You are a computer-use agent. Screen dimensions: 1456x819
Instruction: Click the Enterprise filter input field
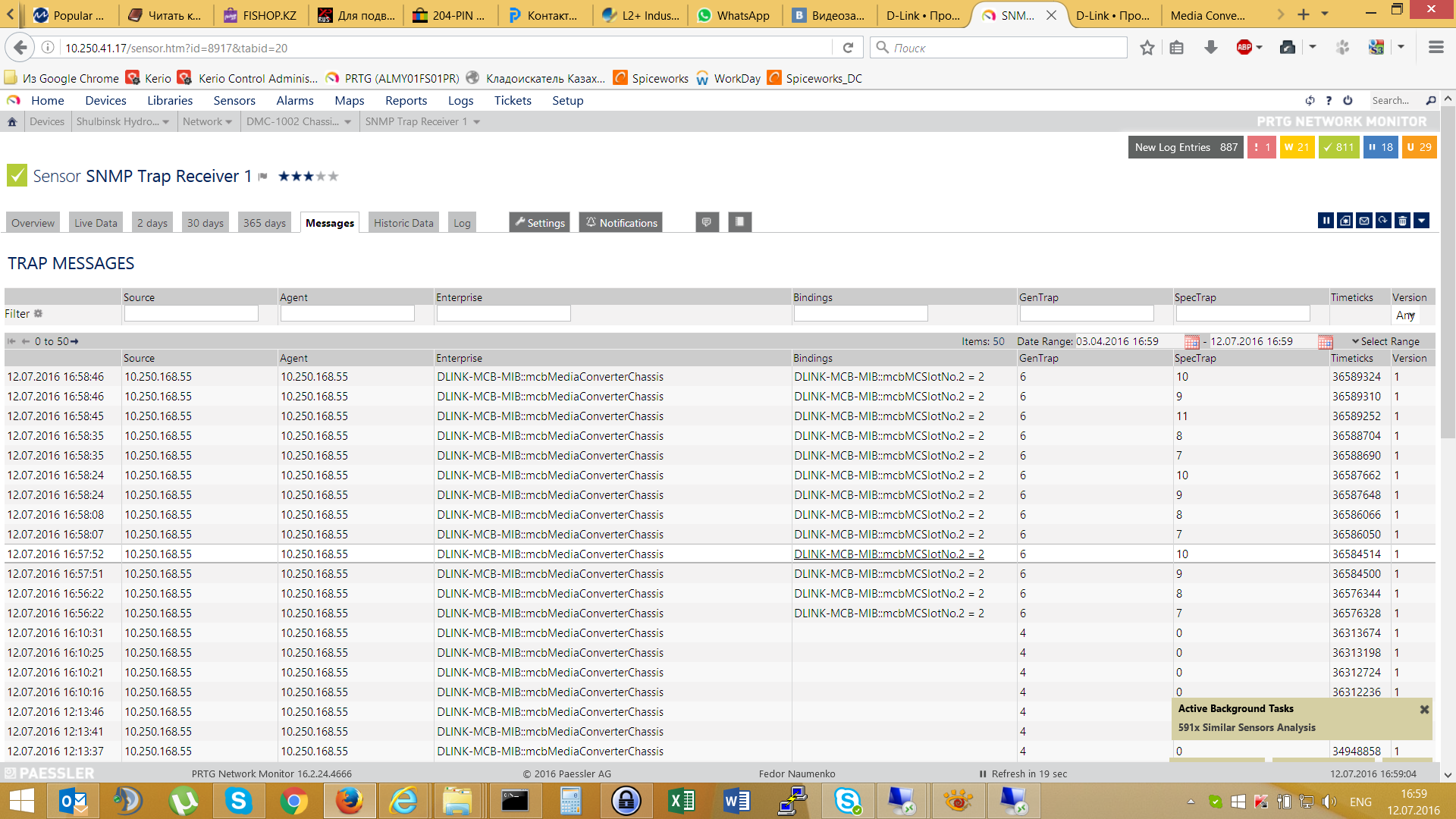point(504,313)
